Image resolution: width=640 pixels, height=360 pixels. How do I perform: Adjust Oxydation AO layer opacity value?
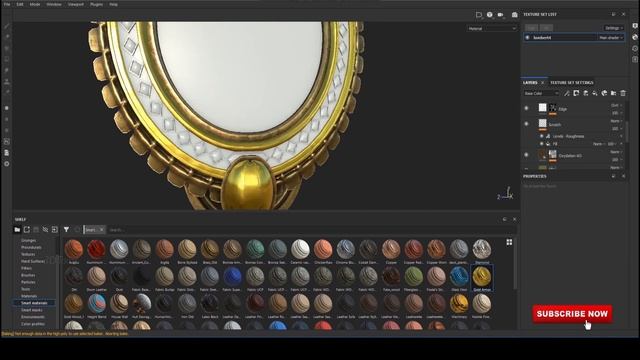[x=615, y=160]
